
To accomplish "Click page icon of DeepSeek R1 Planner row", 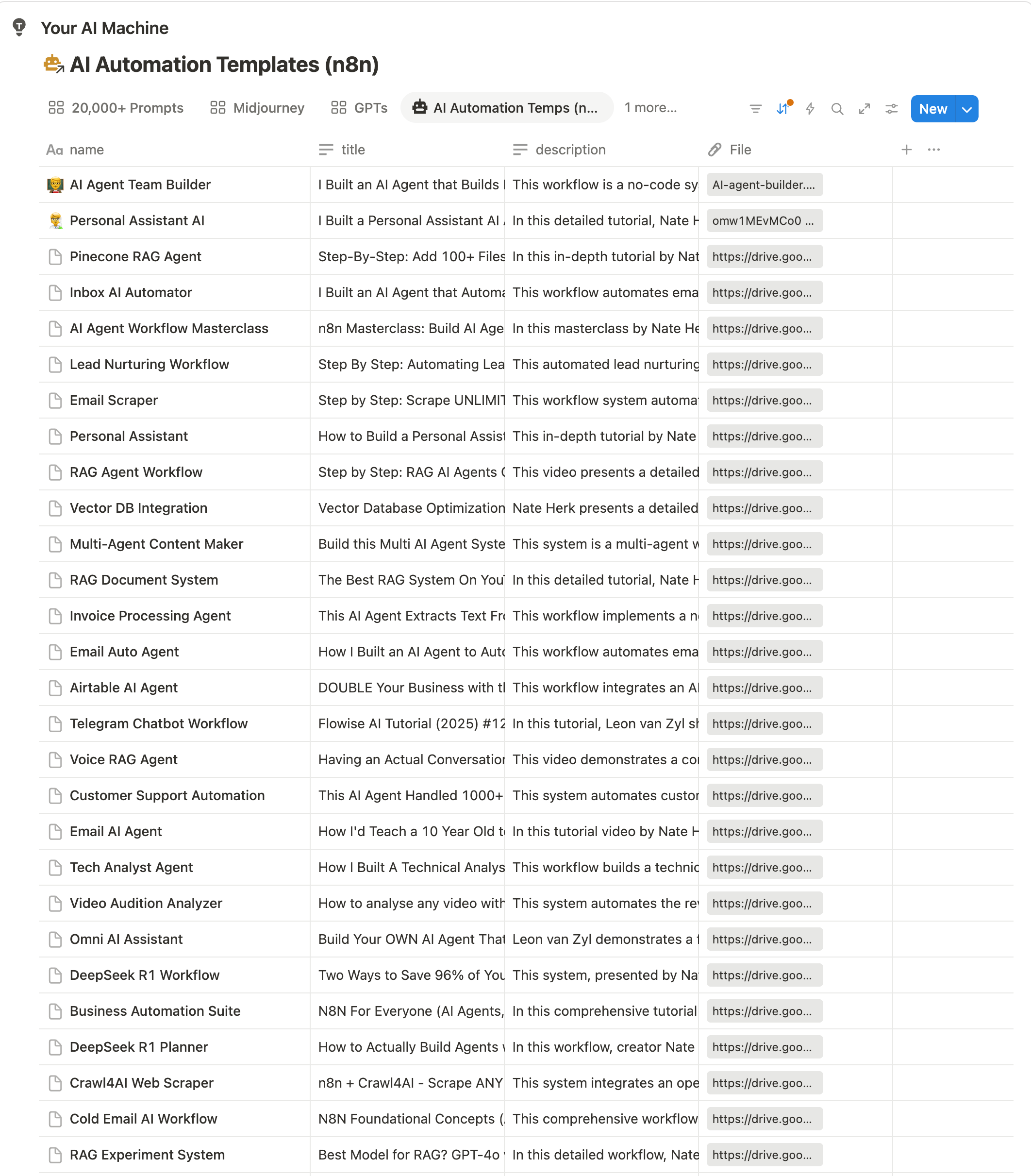I will (x=55, y=1046).
